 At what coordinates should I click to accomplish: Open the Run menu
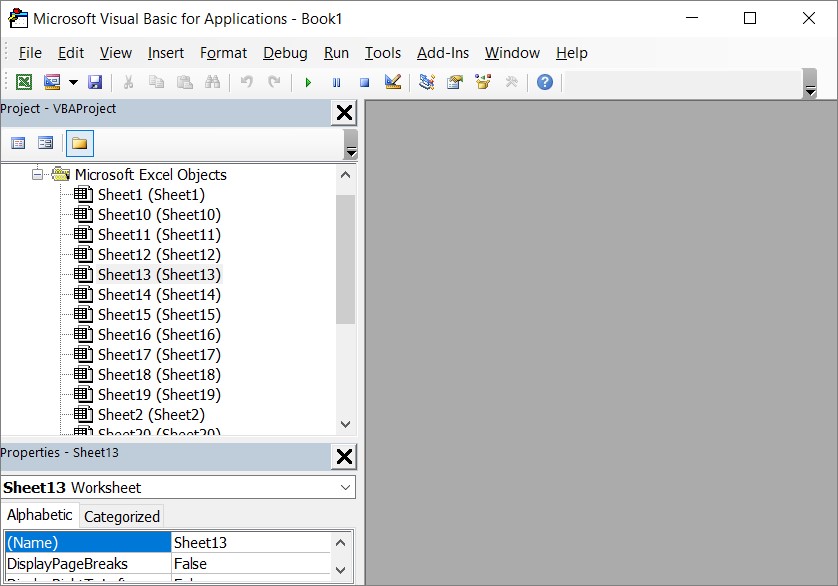336,53
